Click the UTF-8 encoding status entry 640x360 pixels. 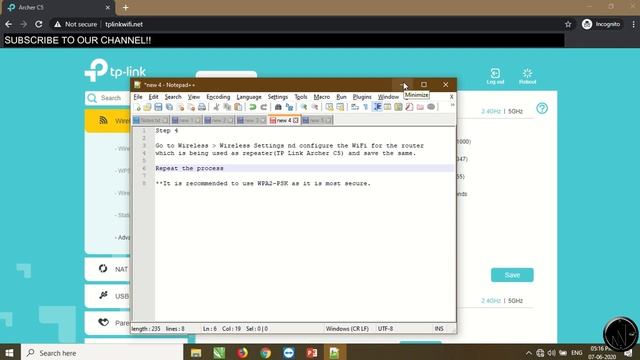385,329
